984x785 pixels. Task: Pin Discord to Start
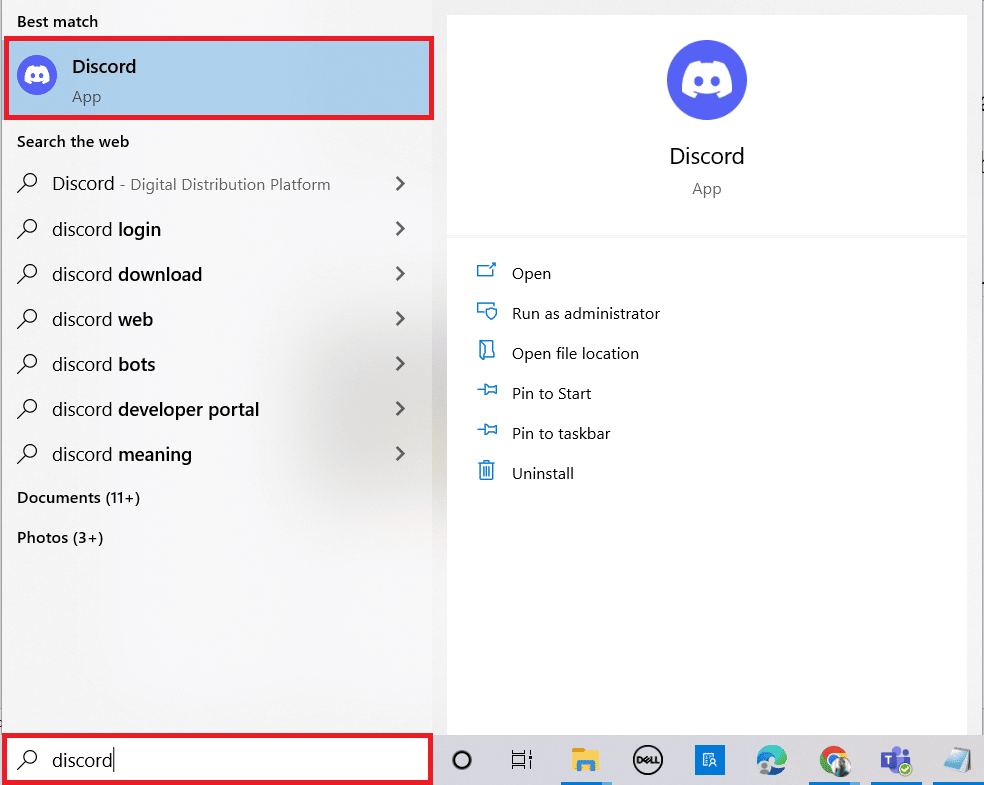coord(551,393)
